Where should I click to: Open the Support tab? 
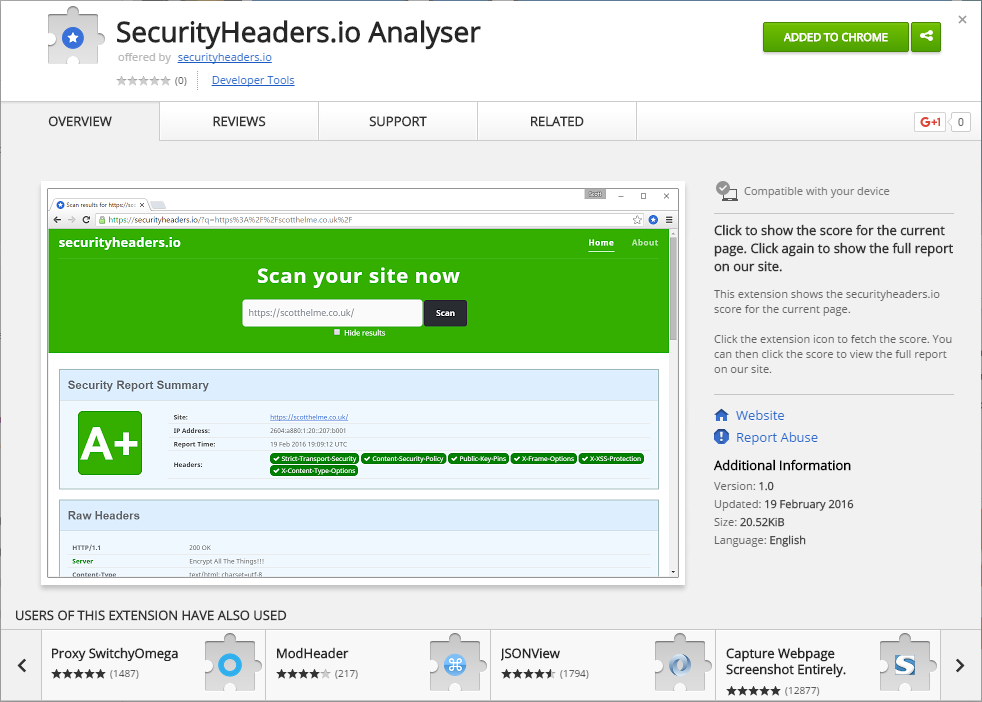397,121
